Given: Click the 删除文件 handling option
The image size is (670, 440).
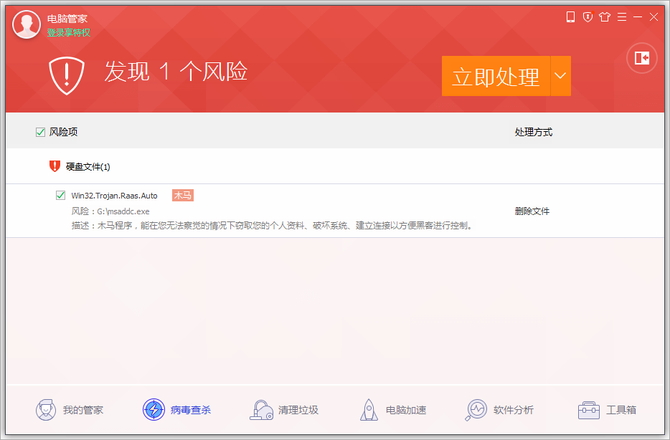Looking at the screenshot, I should click(x=532, y=211).
